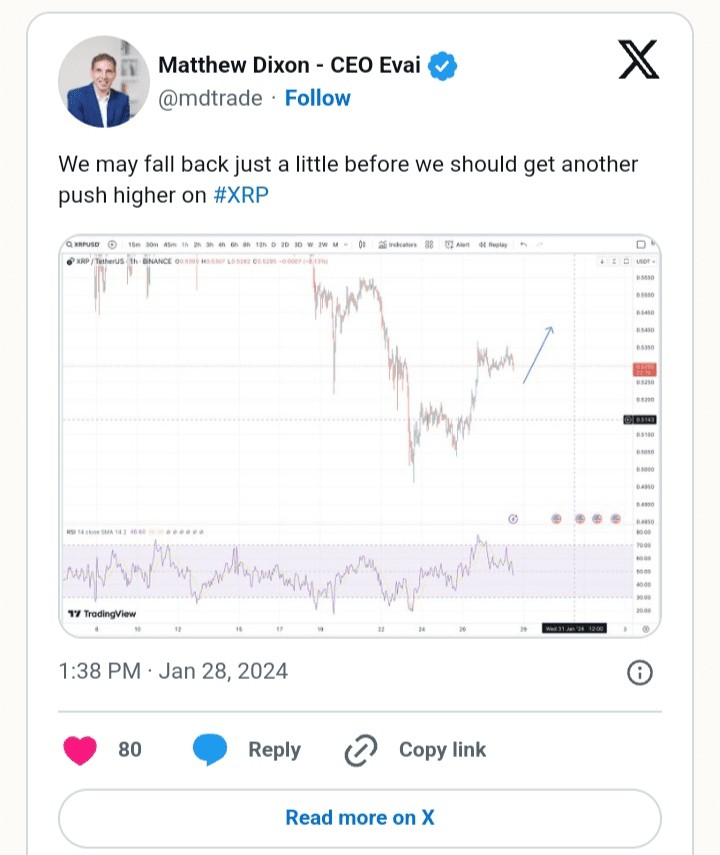720x855 pixels.
Task: Open the #XRP hashtag
Action: click(x=241, y=195)
